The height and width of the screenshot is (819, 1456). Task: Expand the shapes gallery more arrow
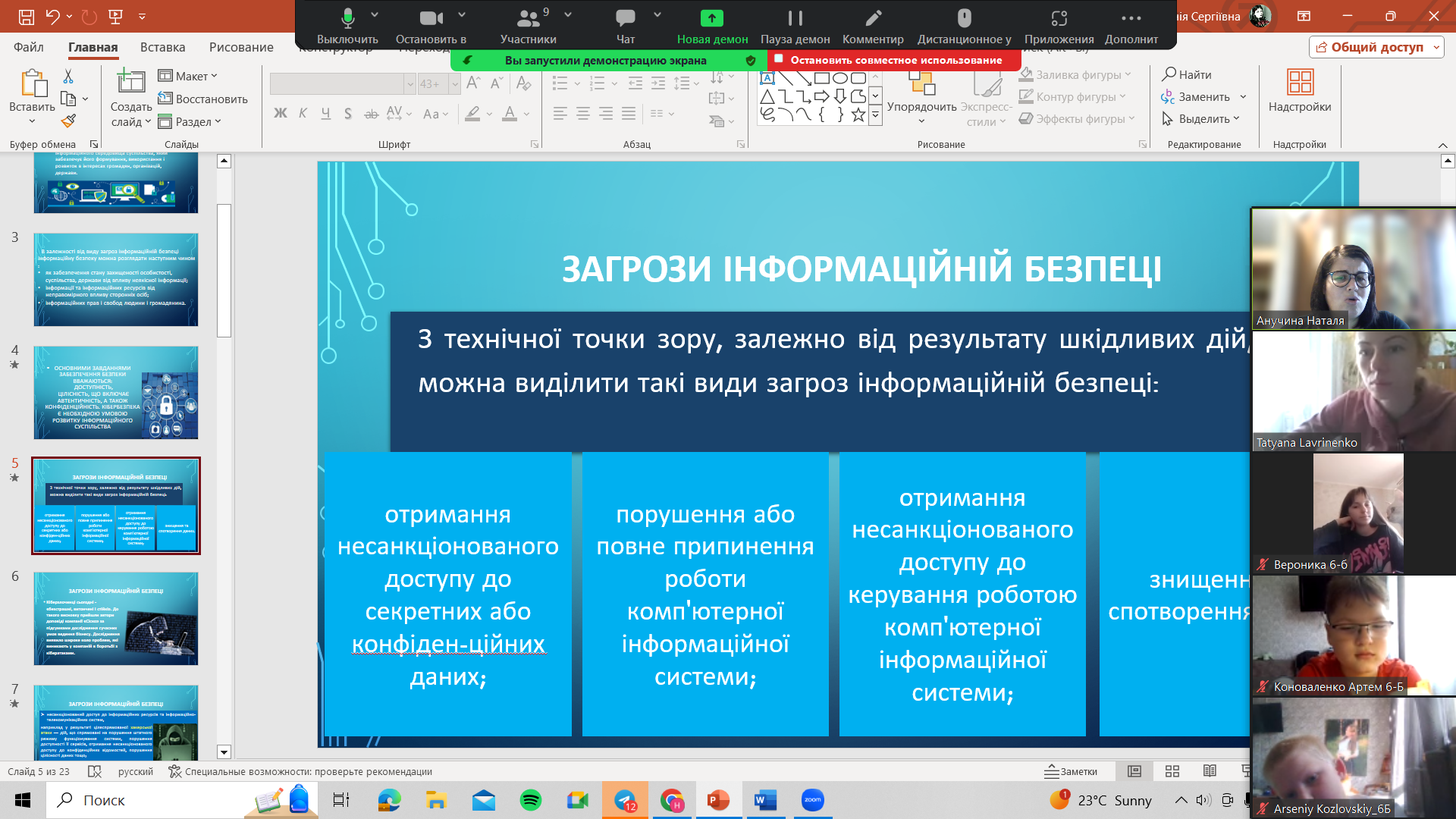pyautogui.click(x=875, y=116)
